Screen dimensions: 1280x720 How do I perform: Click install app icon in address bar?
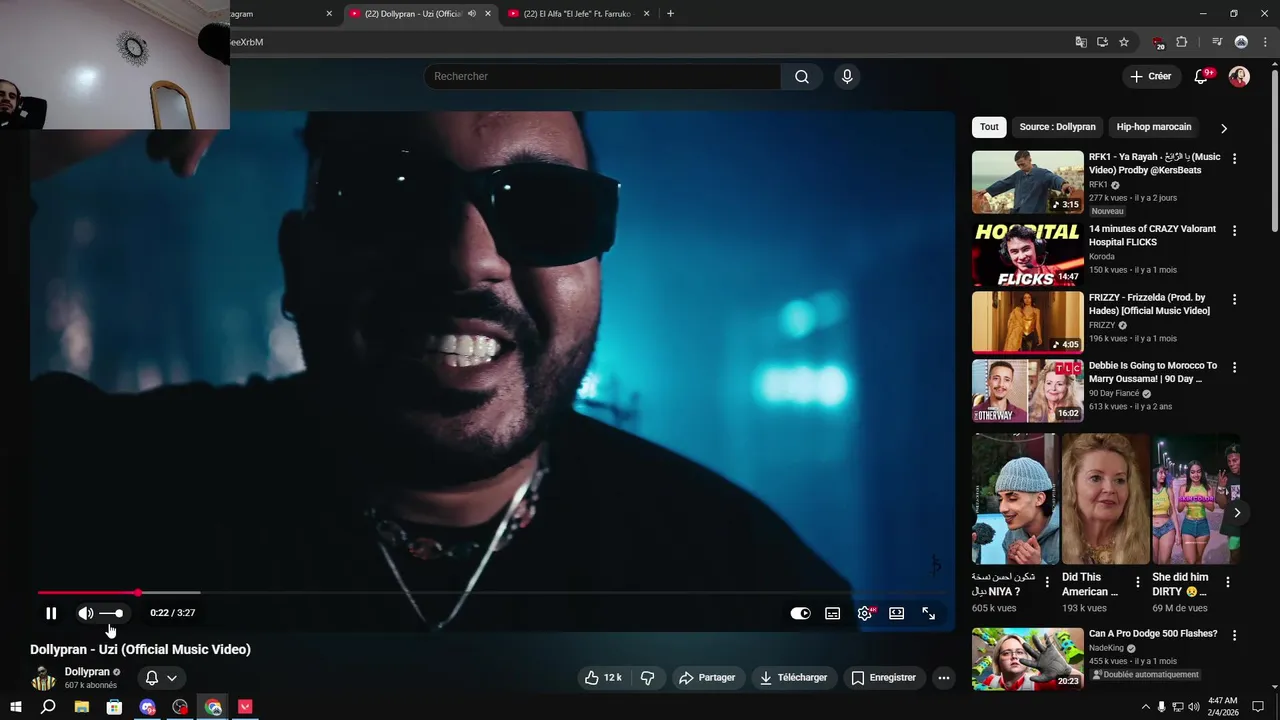1102,42
